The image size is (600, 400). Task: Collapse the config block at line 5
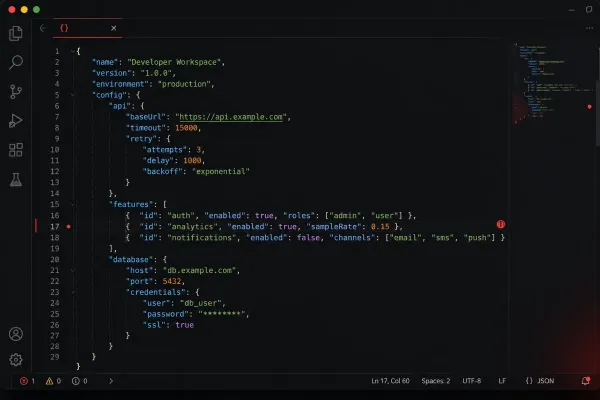(72, 95)
